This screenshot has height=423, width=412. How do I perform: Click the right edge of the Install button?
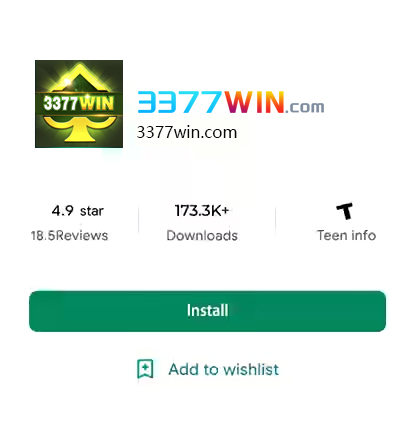pyautogui.click(x=380, y=311)
